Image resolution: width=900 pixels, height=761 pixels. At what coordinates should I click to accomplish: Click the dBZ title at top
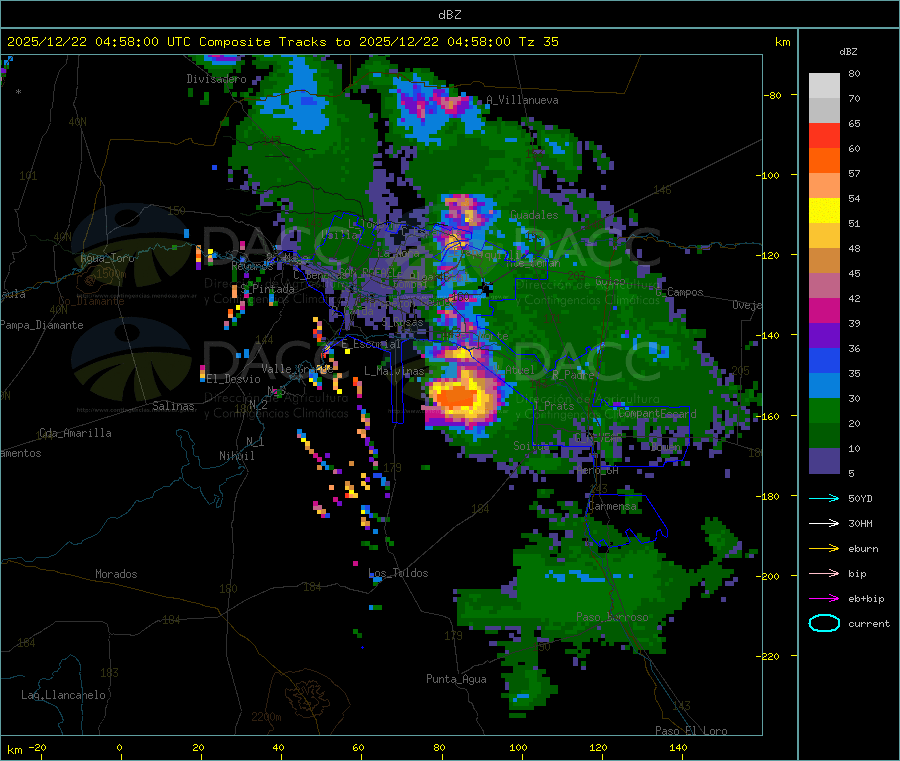(x=449, y=14)
